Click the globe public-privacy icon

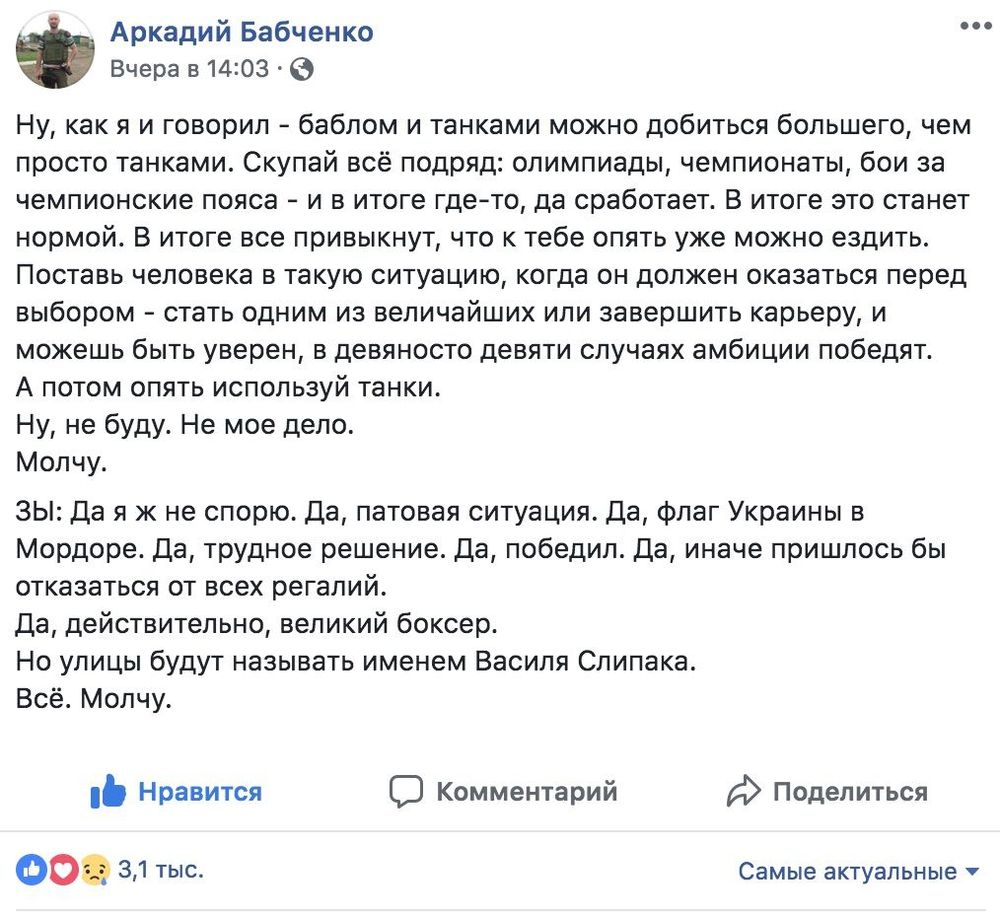coord(304,69)
